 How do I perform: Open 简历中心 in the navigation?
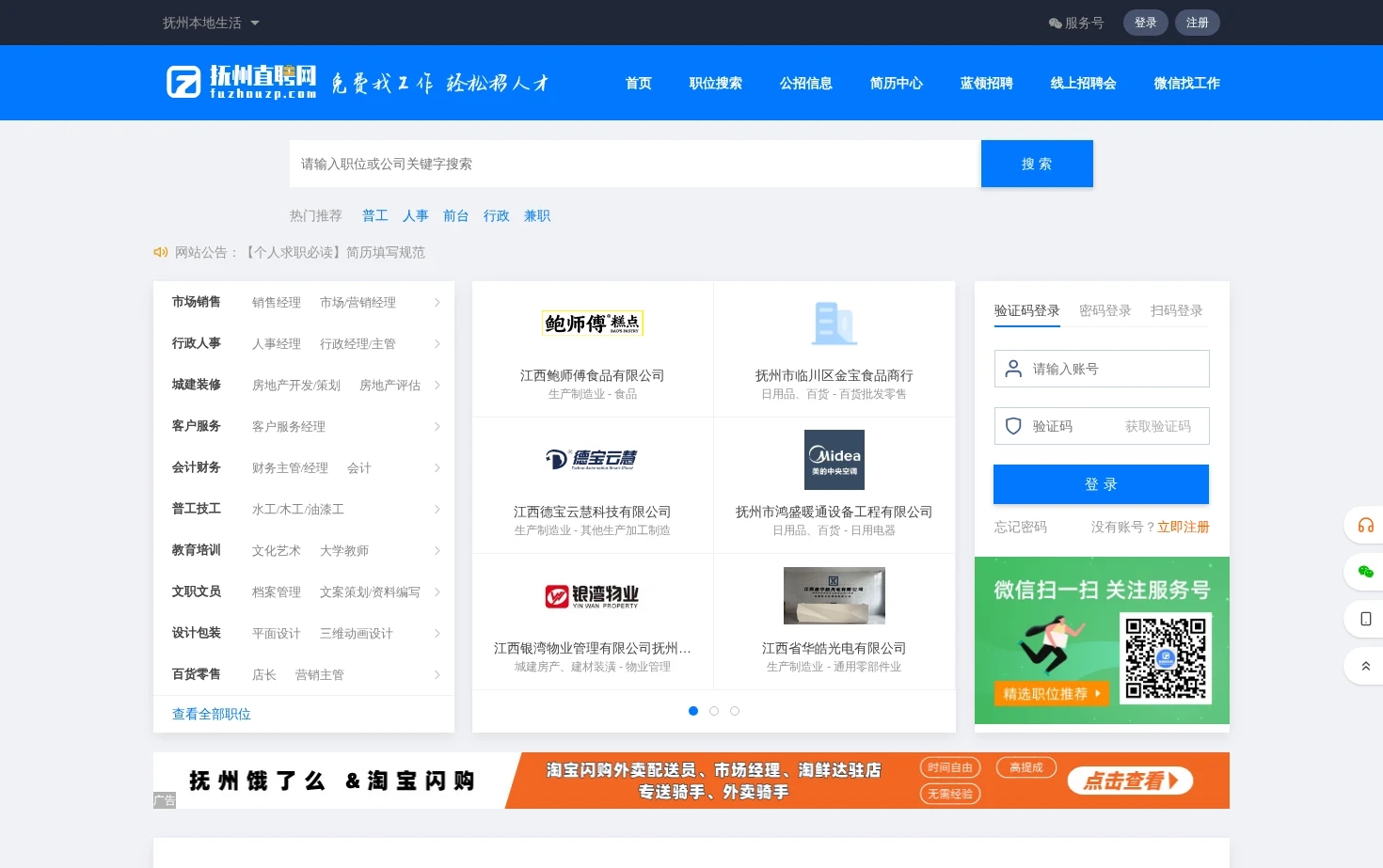coord(897,83)
